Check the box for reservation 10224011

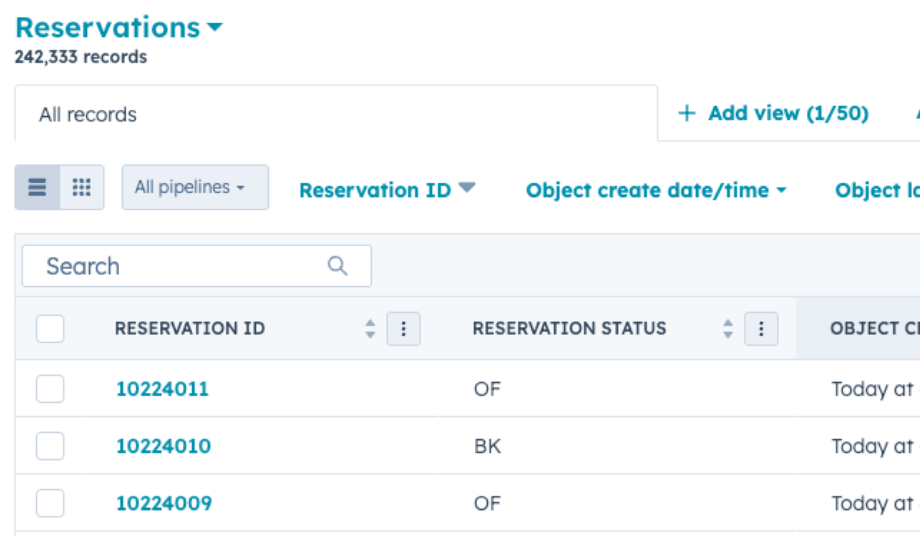tap(50, 388)
